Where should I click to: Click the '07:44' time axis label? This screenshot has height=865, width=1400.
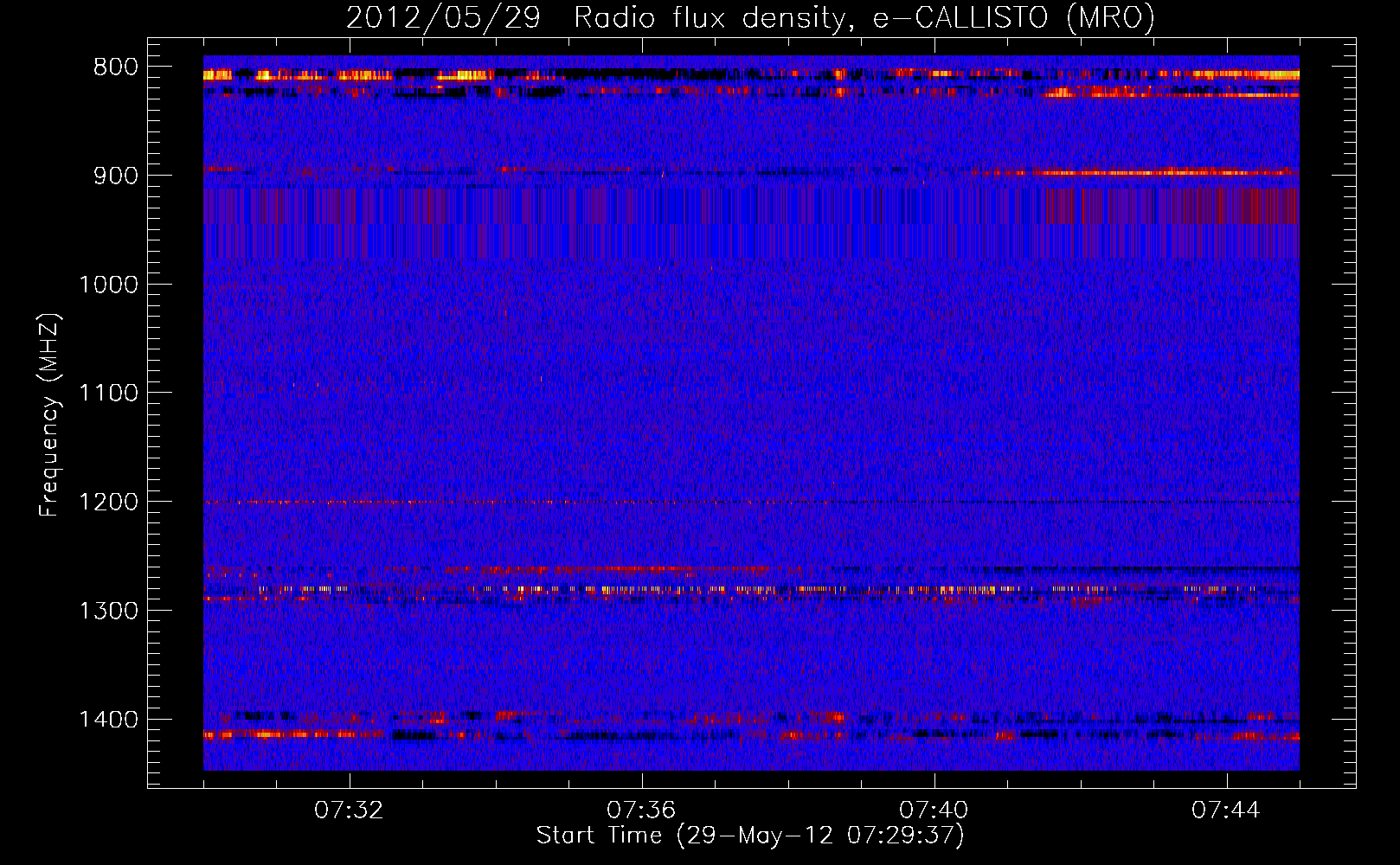click(1226, 811)
